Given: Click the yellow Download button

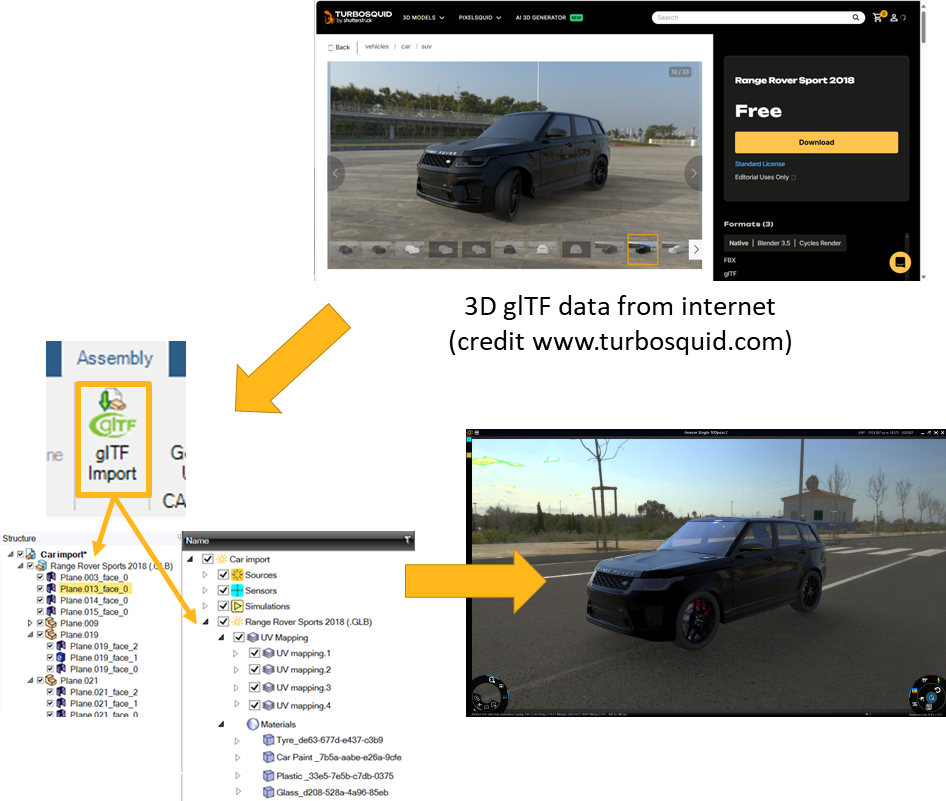Looking at the screenshot, I should click(816, 142).
